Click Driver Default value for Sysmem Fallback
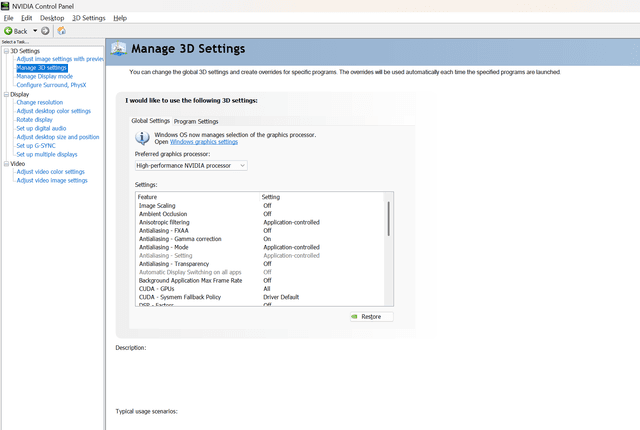Screen dimensions: 640x430 pos(281,297)
